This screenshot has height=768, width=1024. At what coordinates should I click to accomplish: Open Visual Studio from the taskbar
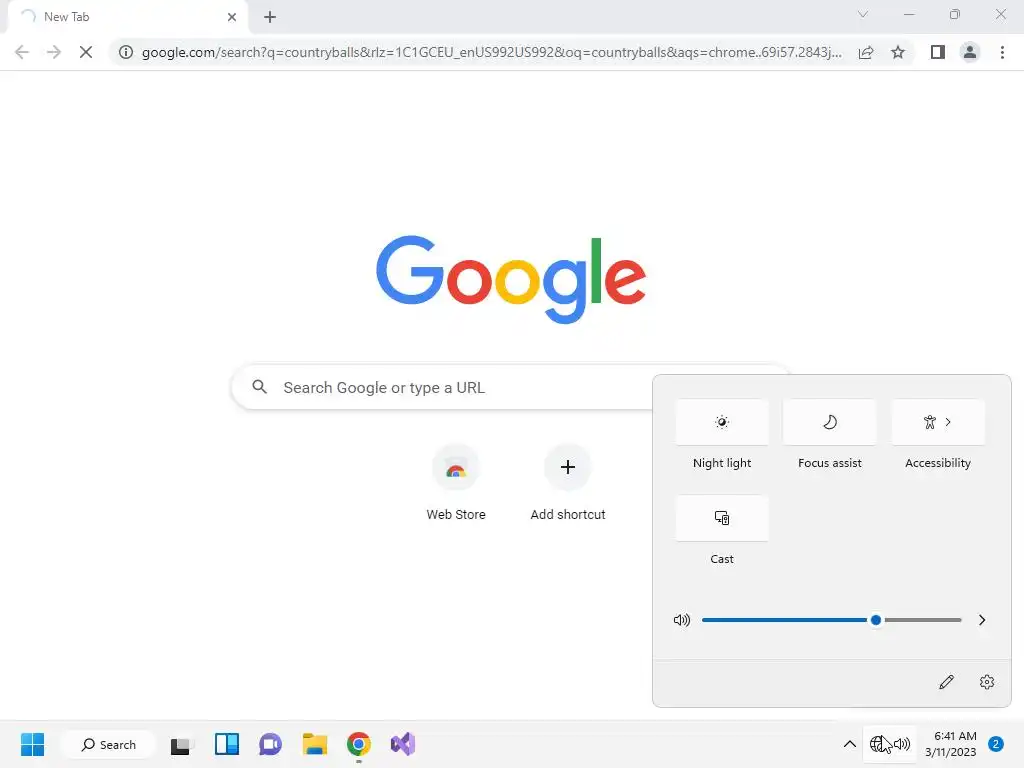click(403, 744)
